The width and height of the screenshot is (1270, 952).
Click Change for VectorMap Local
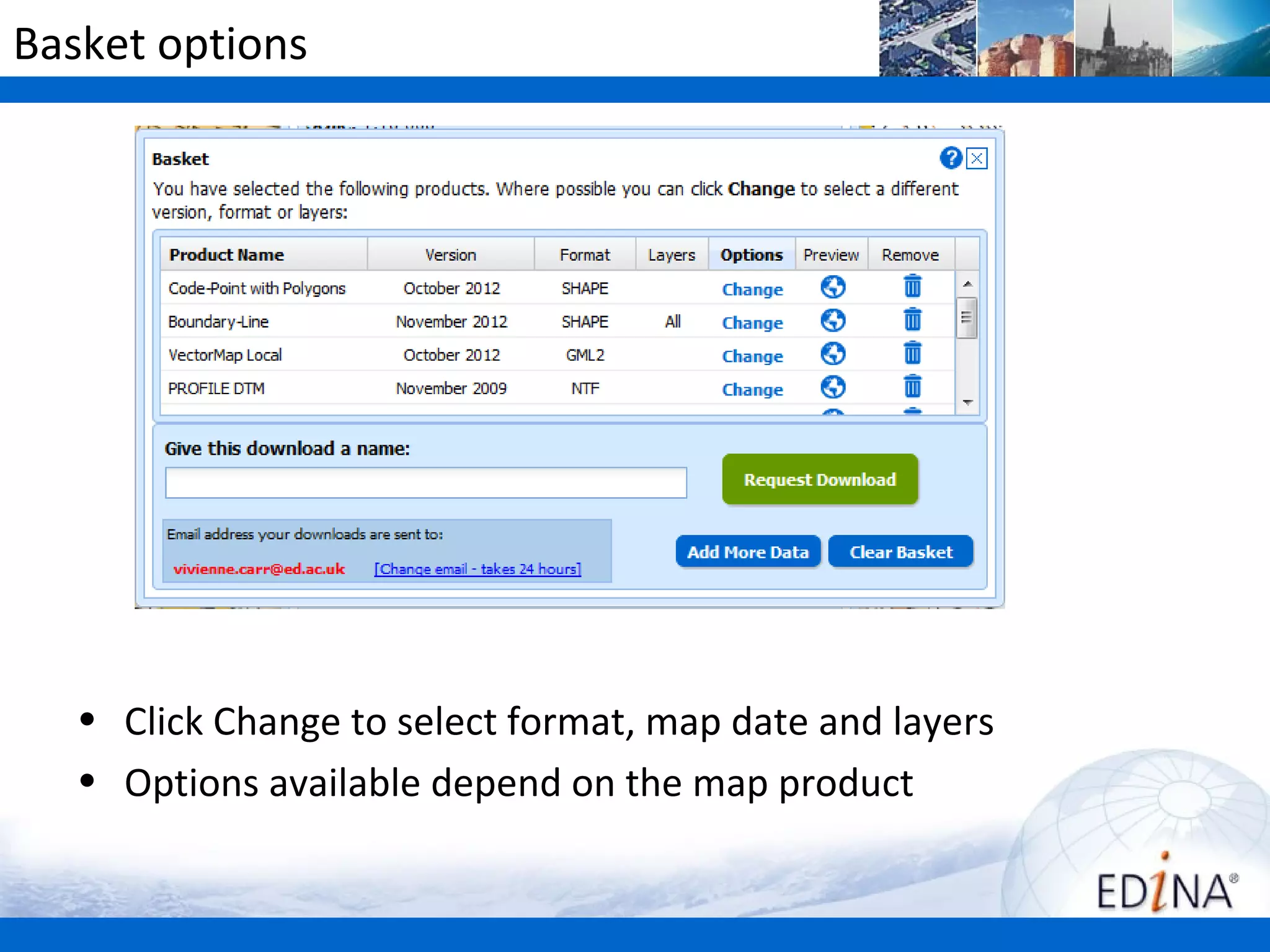752,356
